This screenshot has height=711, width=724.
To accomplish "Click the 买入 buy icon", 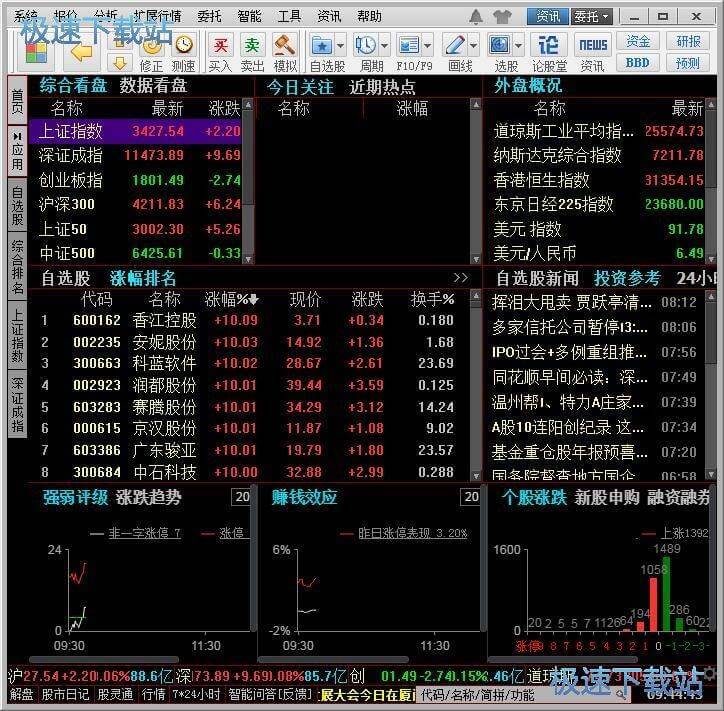I will click(220, 45).
